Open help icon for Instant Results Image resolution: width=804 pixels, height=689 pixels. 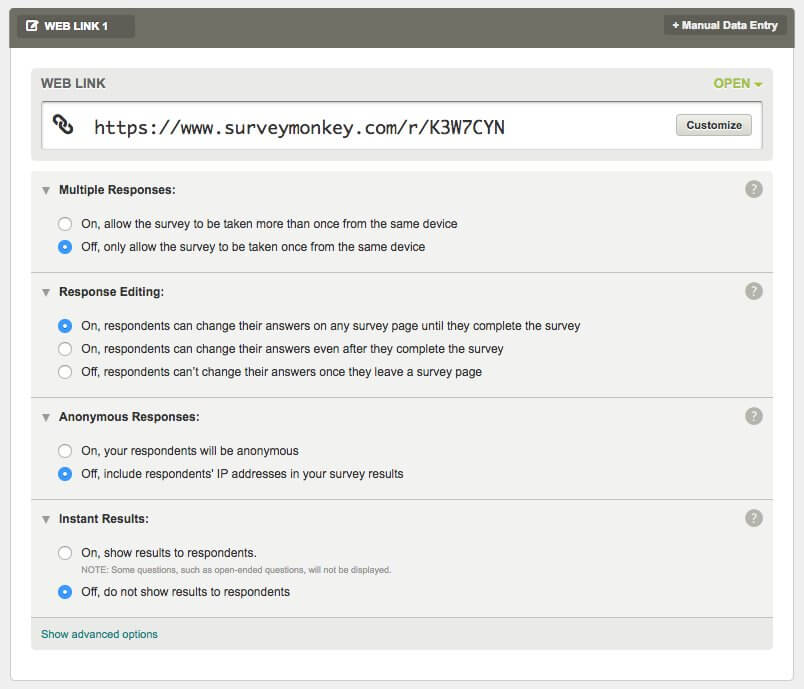click(x=753, y=518)
